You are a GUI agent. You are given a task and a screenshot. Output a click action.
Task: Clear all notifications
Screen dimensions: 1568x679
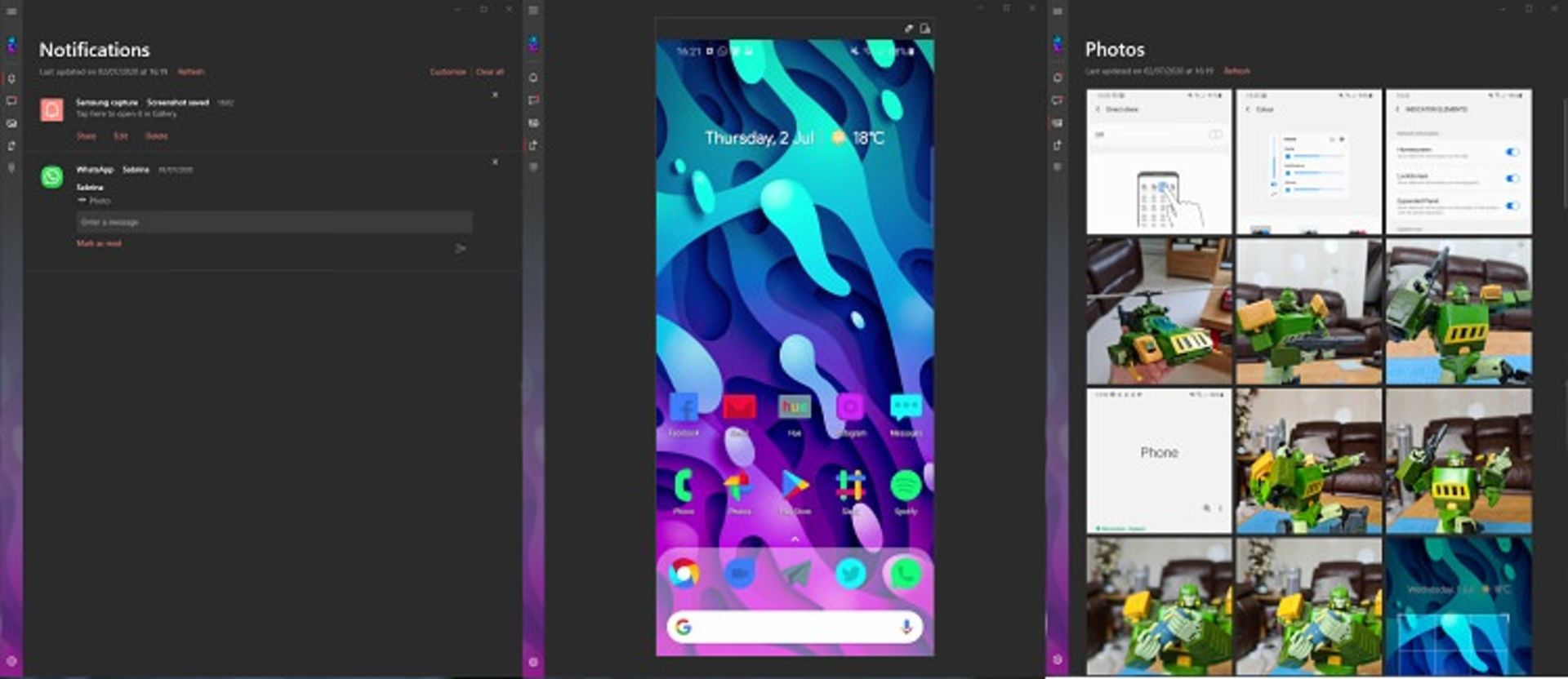(x=490, y=72)
